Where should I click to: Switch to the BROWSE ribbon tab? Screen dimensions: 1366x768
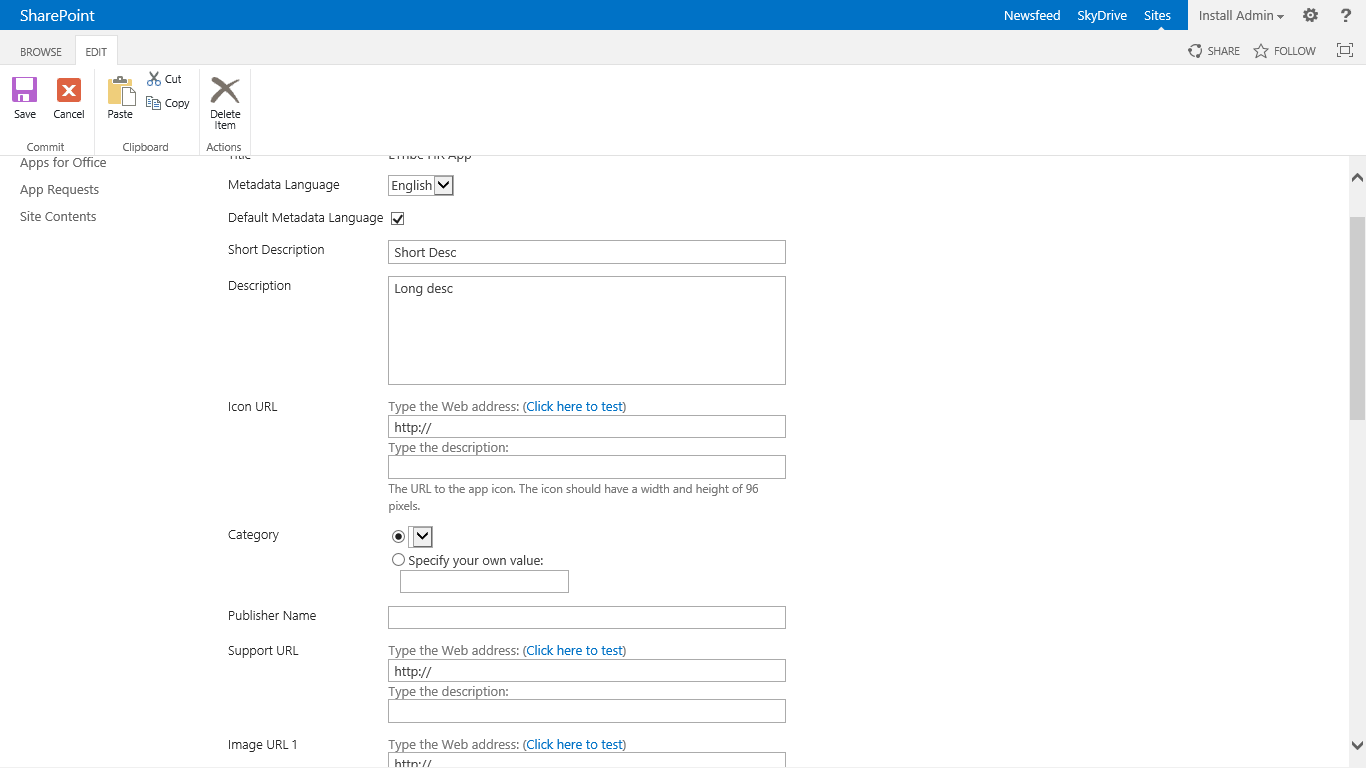click(41, 52)
